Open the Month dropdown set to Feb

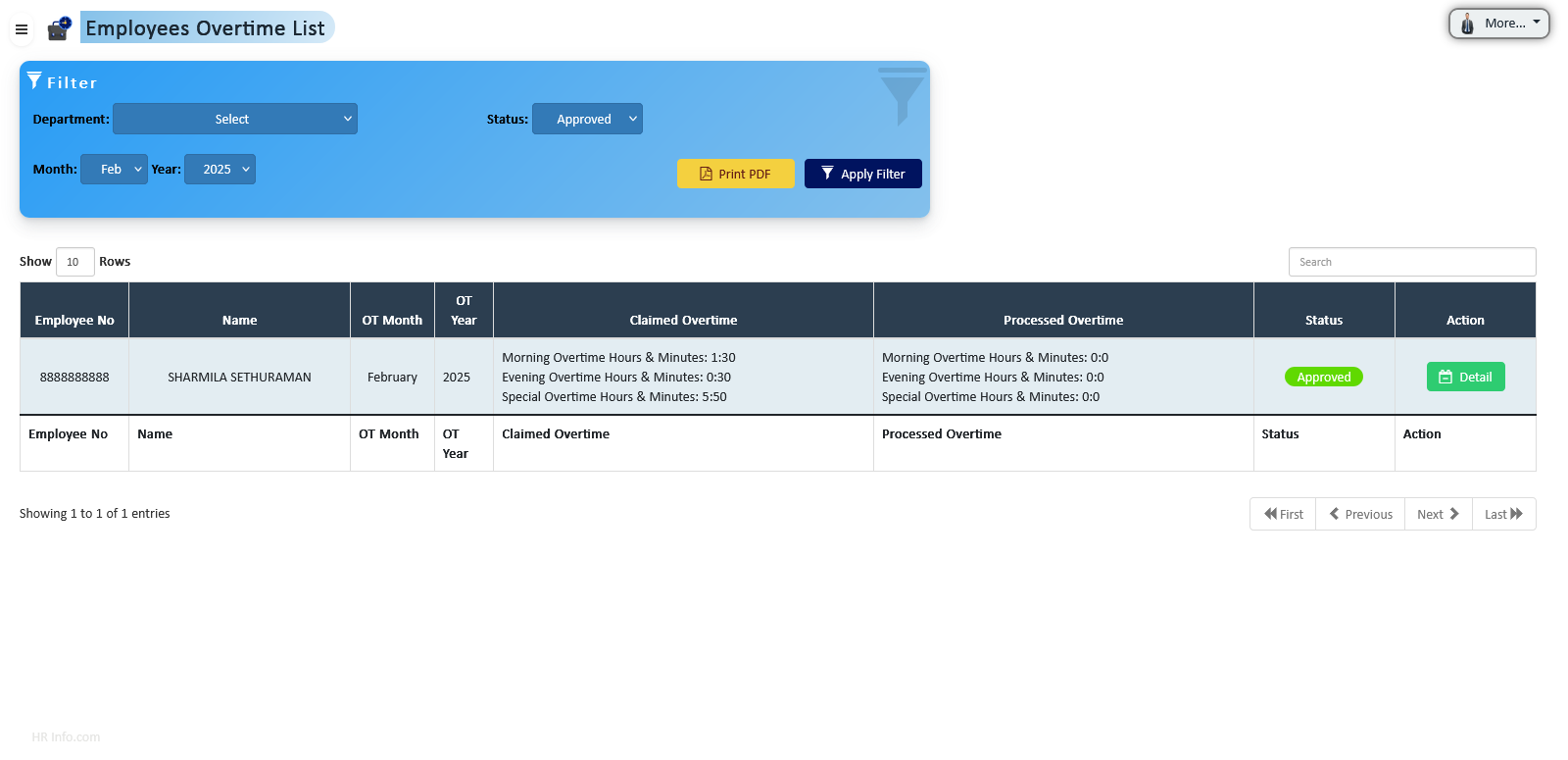[114, 169]
